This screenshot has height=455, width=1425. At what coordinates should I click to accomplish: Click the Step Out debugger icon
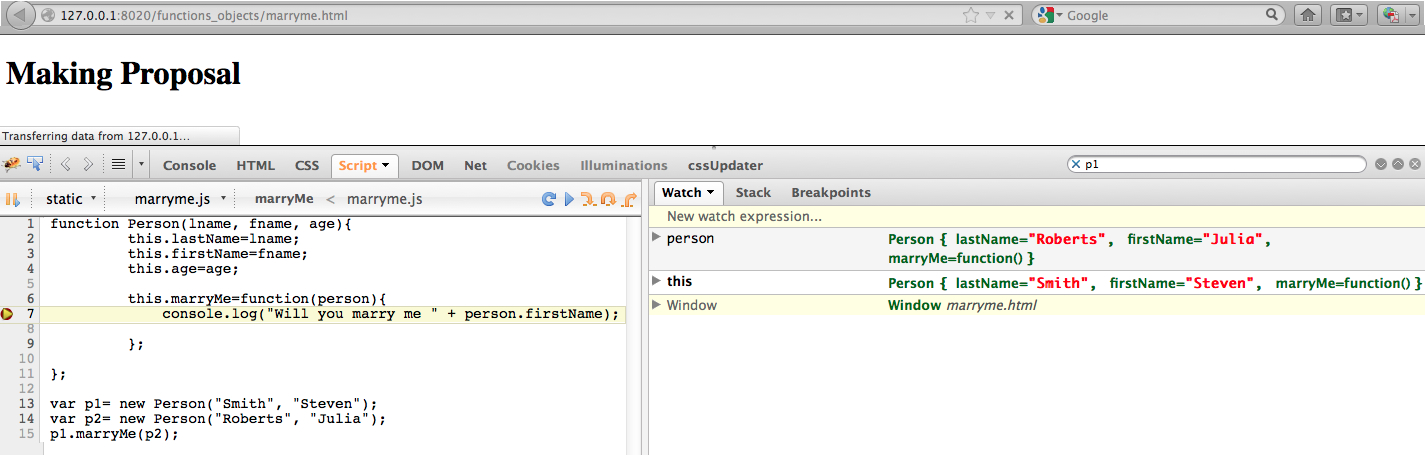tap(629, 199)
